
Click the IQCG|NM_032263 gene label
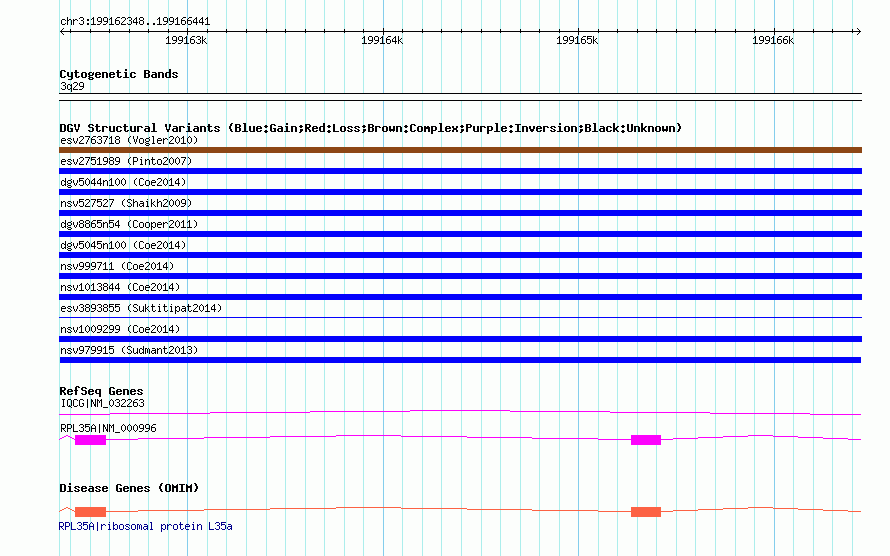pyautogui.click(x=103, y=403)
